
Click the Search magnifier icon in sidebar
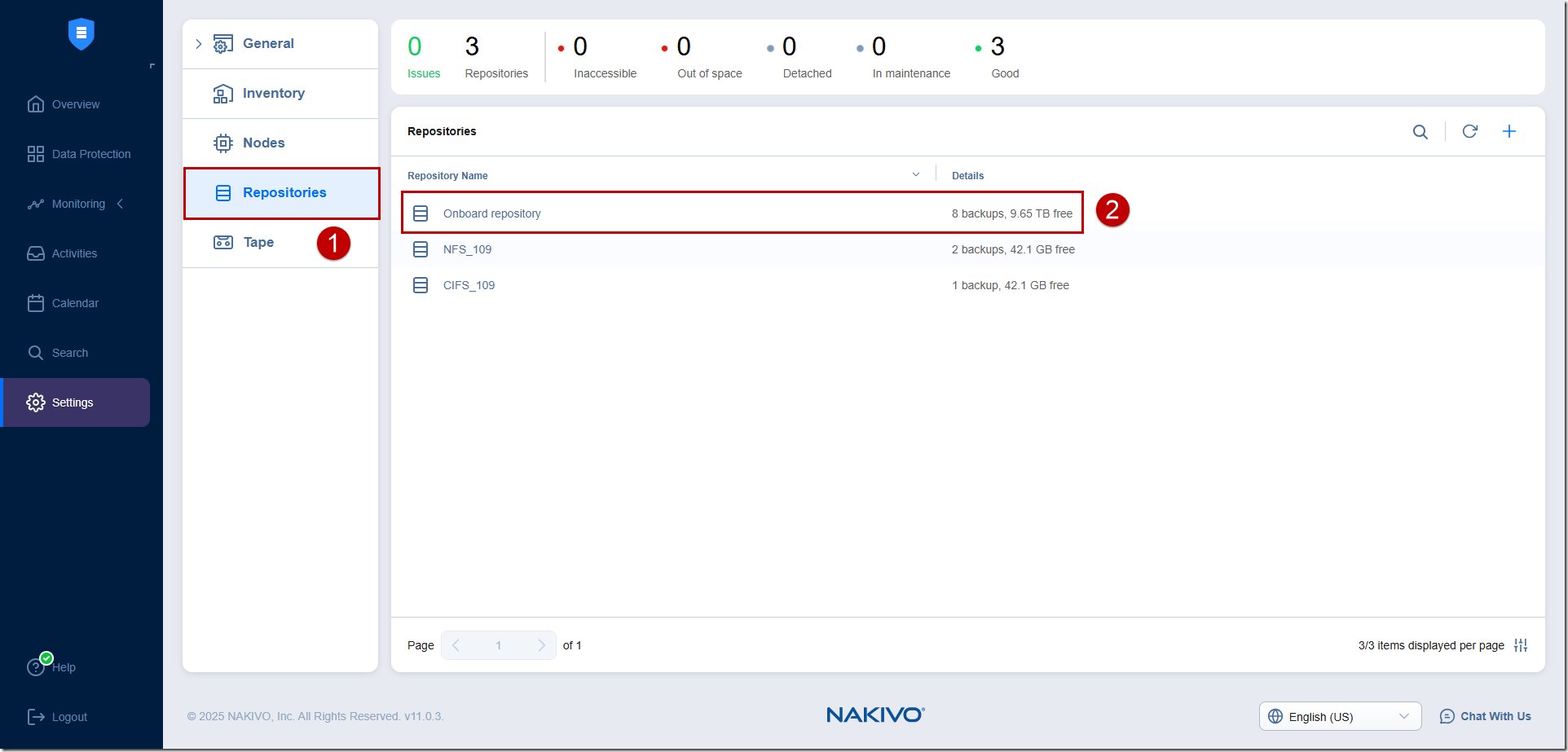point(36,353)
